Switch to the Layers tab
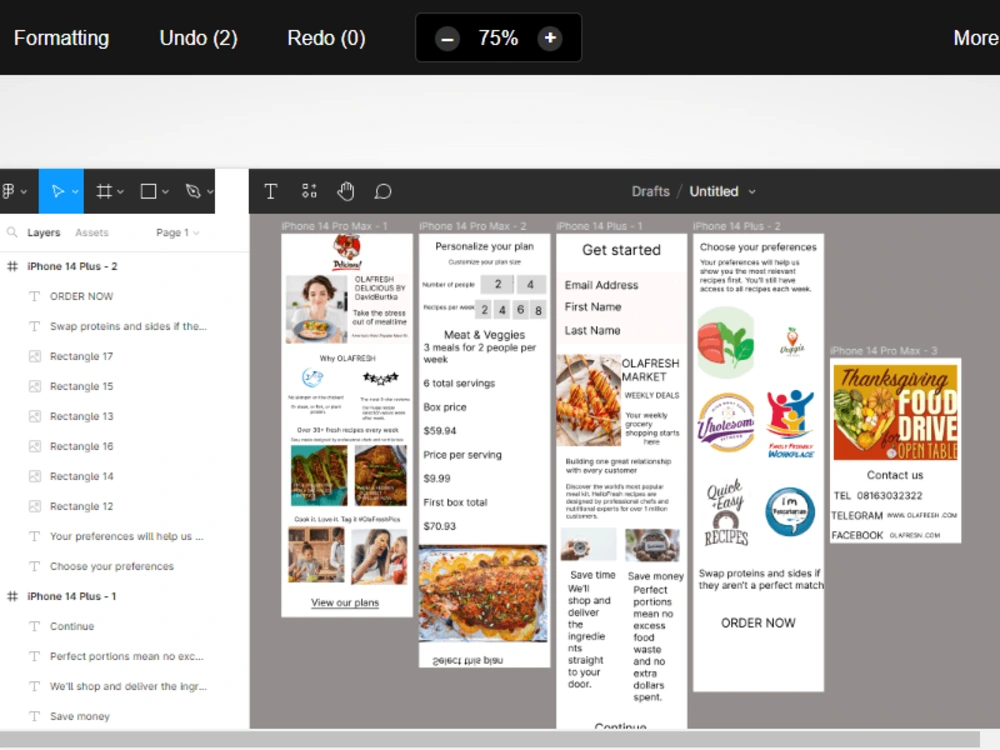The image size is (1000, 750). click(x=43, y=233)
